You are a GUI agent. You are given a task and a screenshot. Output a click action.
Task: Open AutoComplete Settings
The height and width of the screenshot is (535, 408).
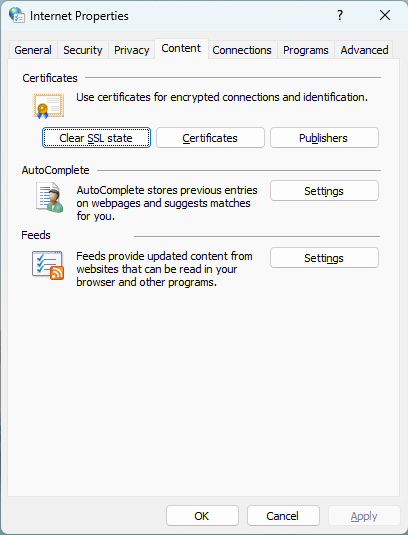(324, 191)
